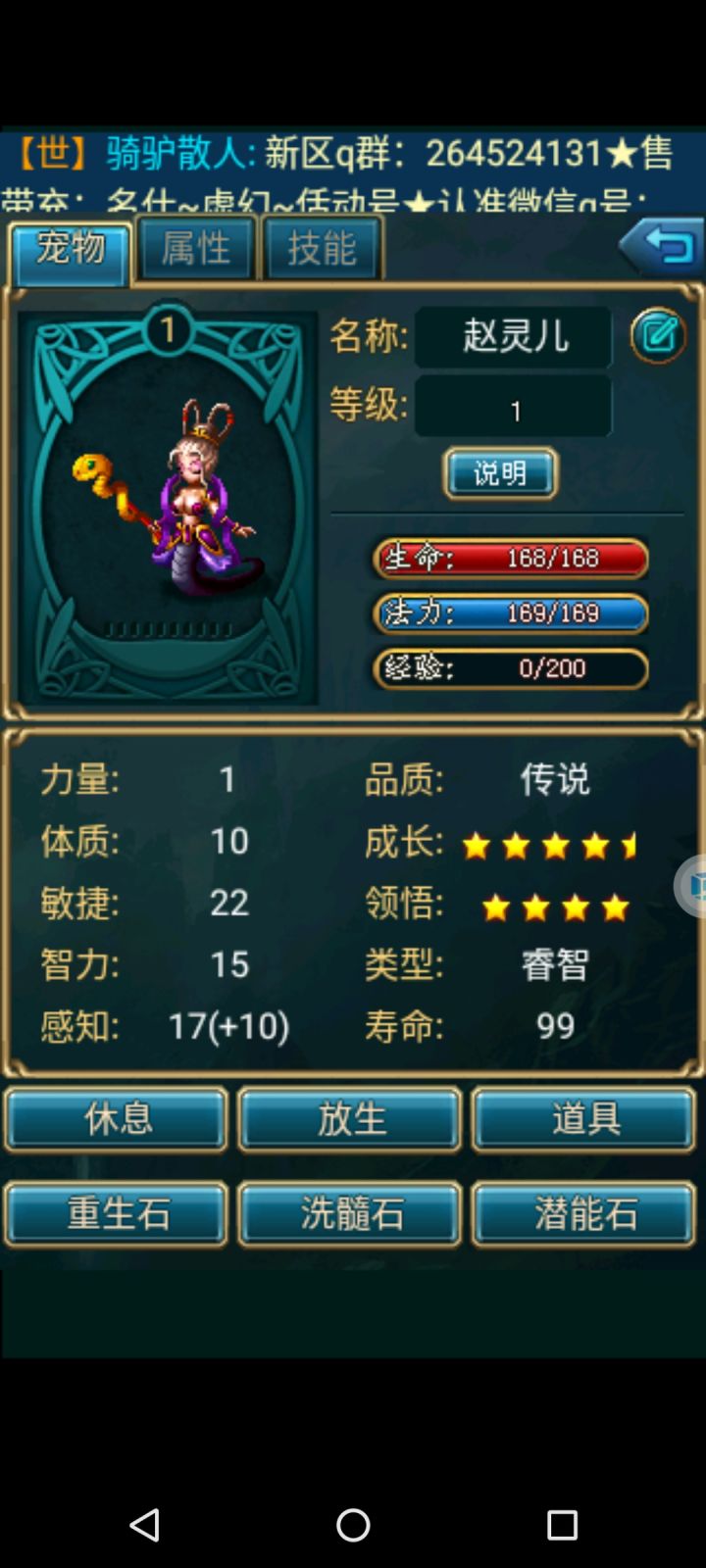Tap the pet name field 赵灵儿

coord(513,336)
